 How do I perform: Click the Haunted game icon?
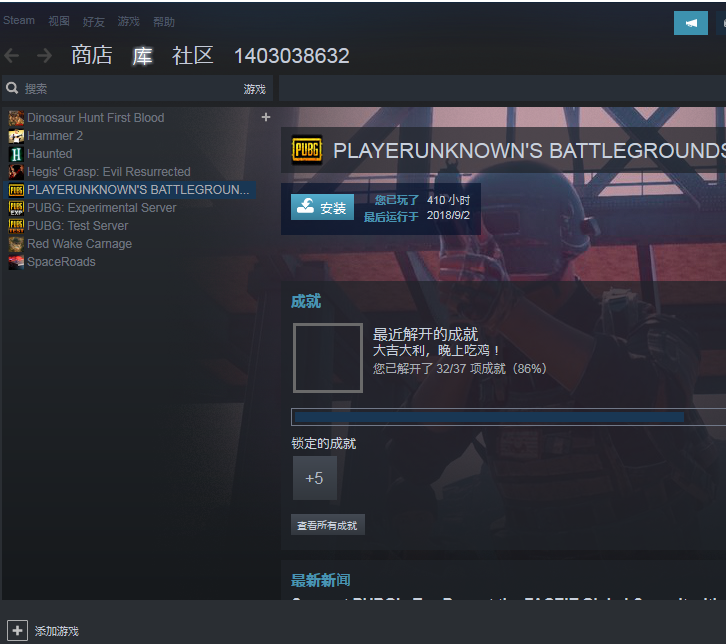point(16,154)
